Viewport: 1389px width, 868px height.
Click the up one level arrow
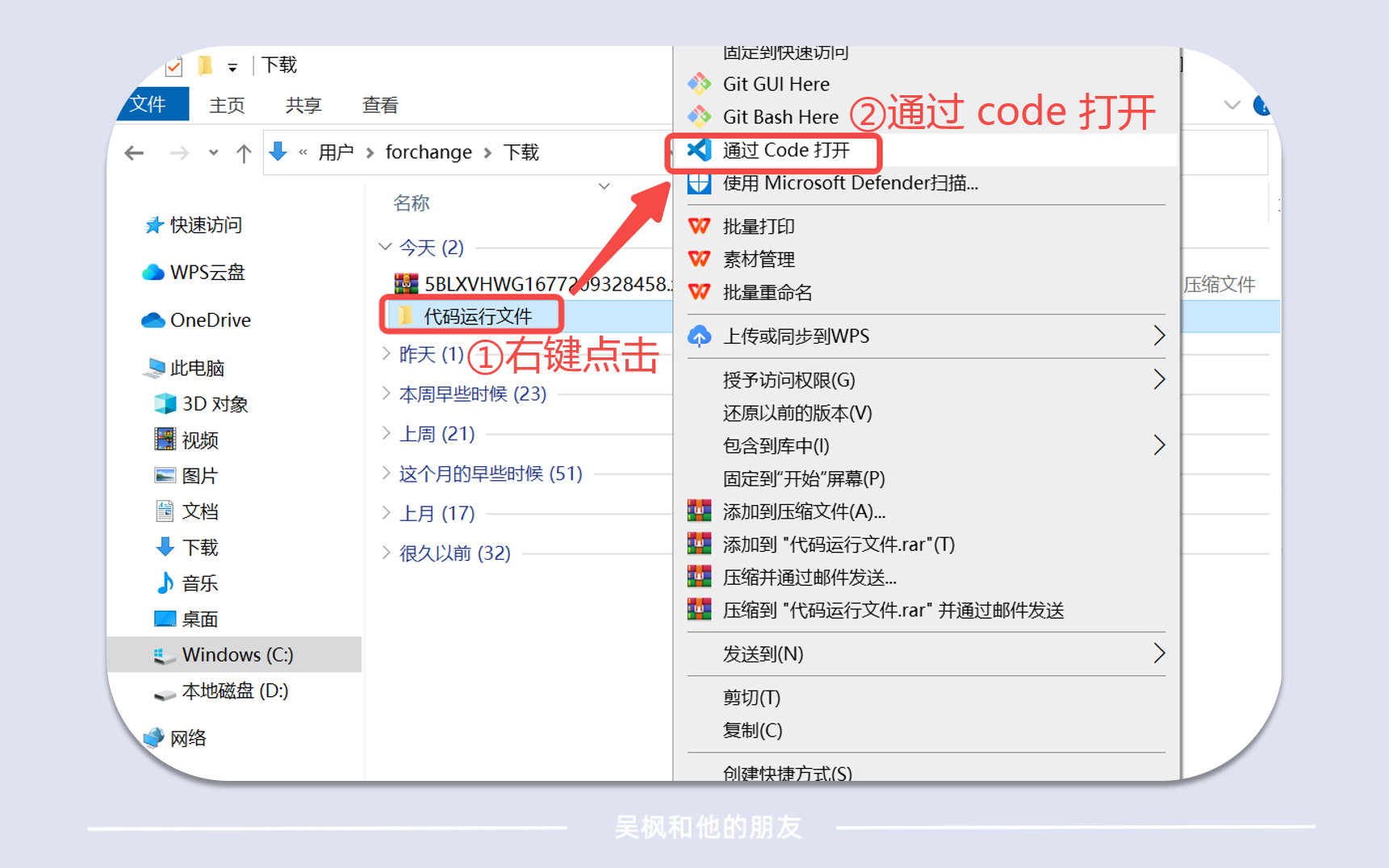point(244,152)
